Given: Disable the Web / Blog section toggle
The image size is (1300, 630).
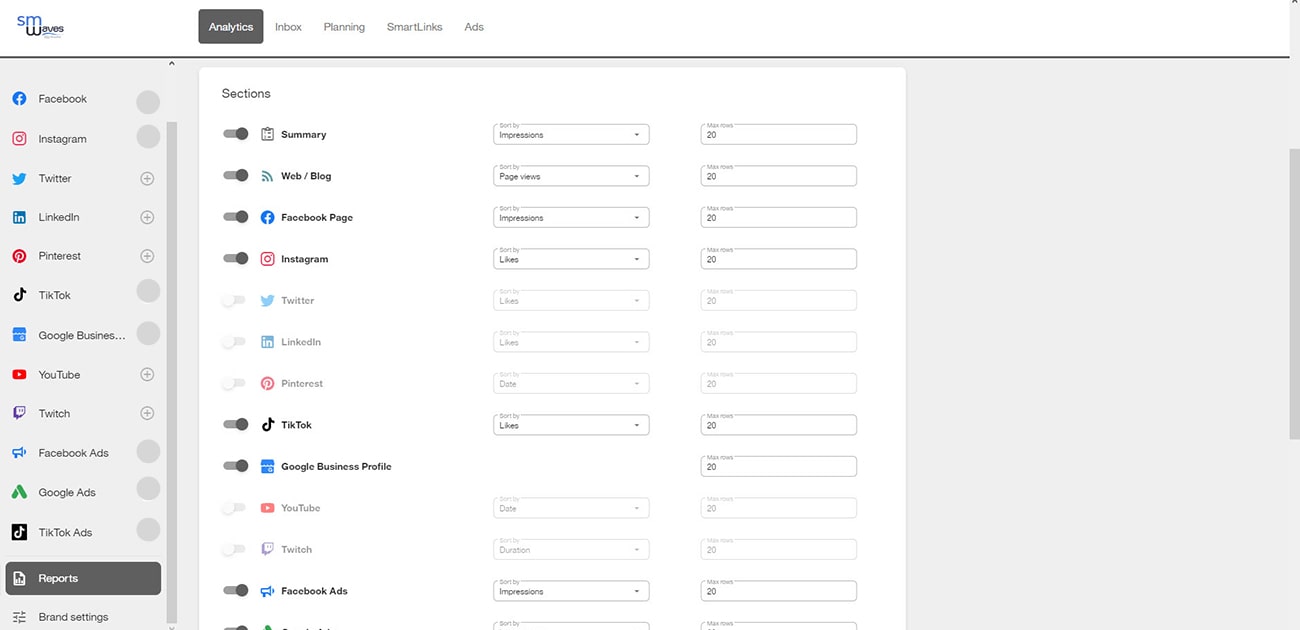Looking at the screenshot, I should pyautogui.click(x=236, y=175).
